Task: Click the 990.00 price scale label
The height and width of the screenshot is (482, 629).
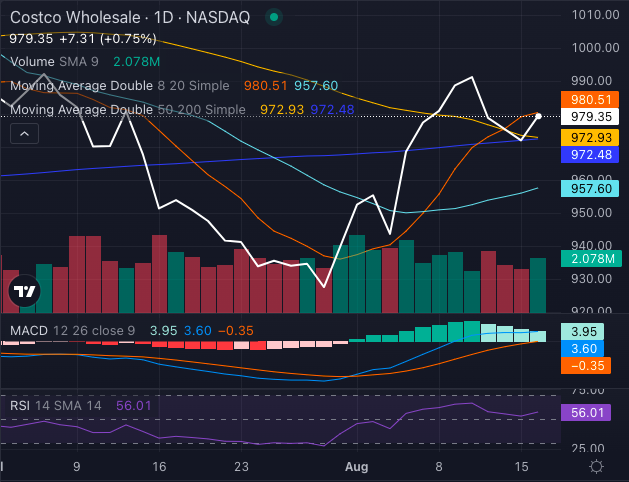Action: (x=591, y=81)
